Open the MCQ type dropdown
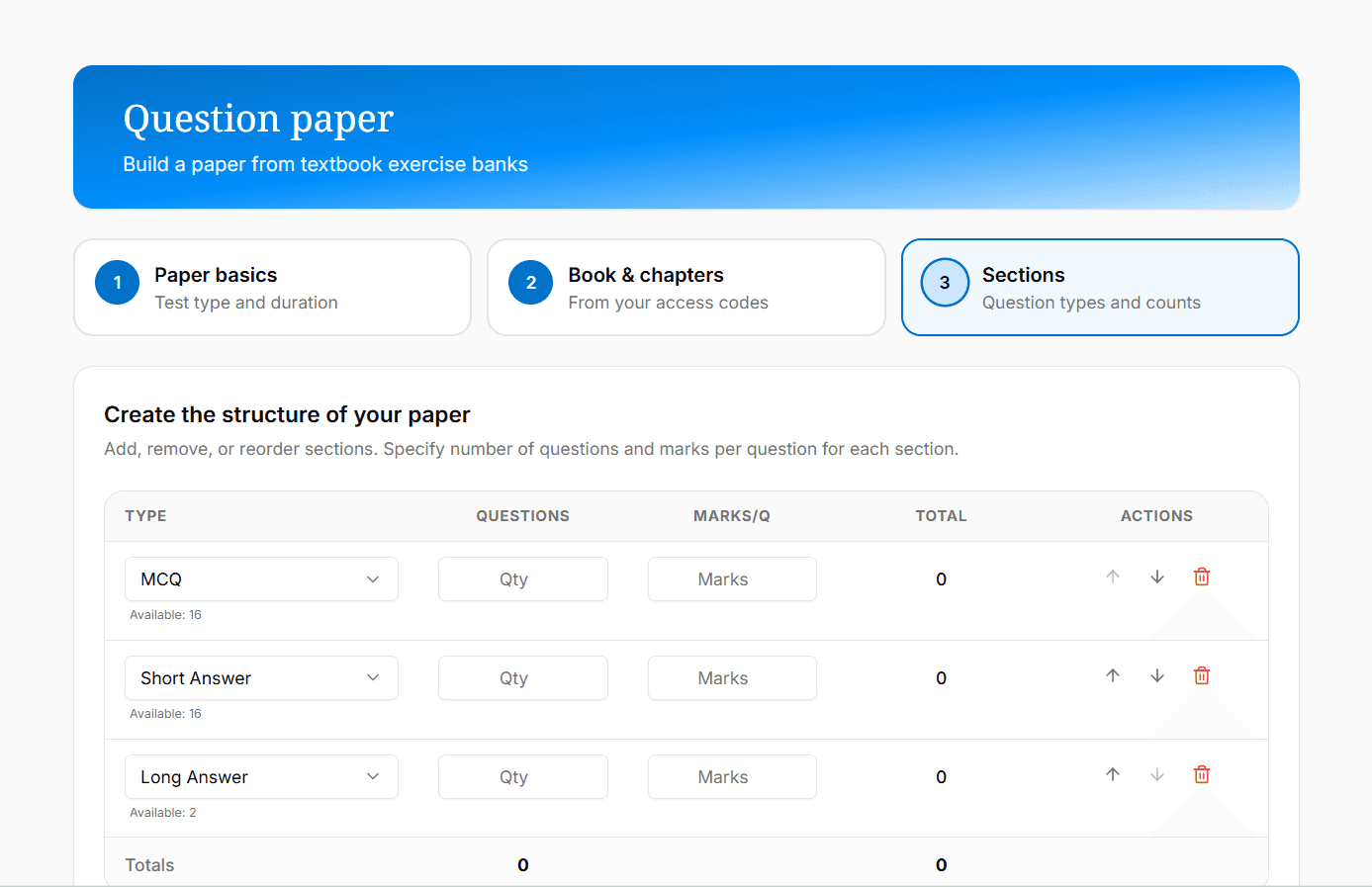1372x887 pixels. pos(261,579)
